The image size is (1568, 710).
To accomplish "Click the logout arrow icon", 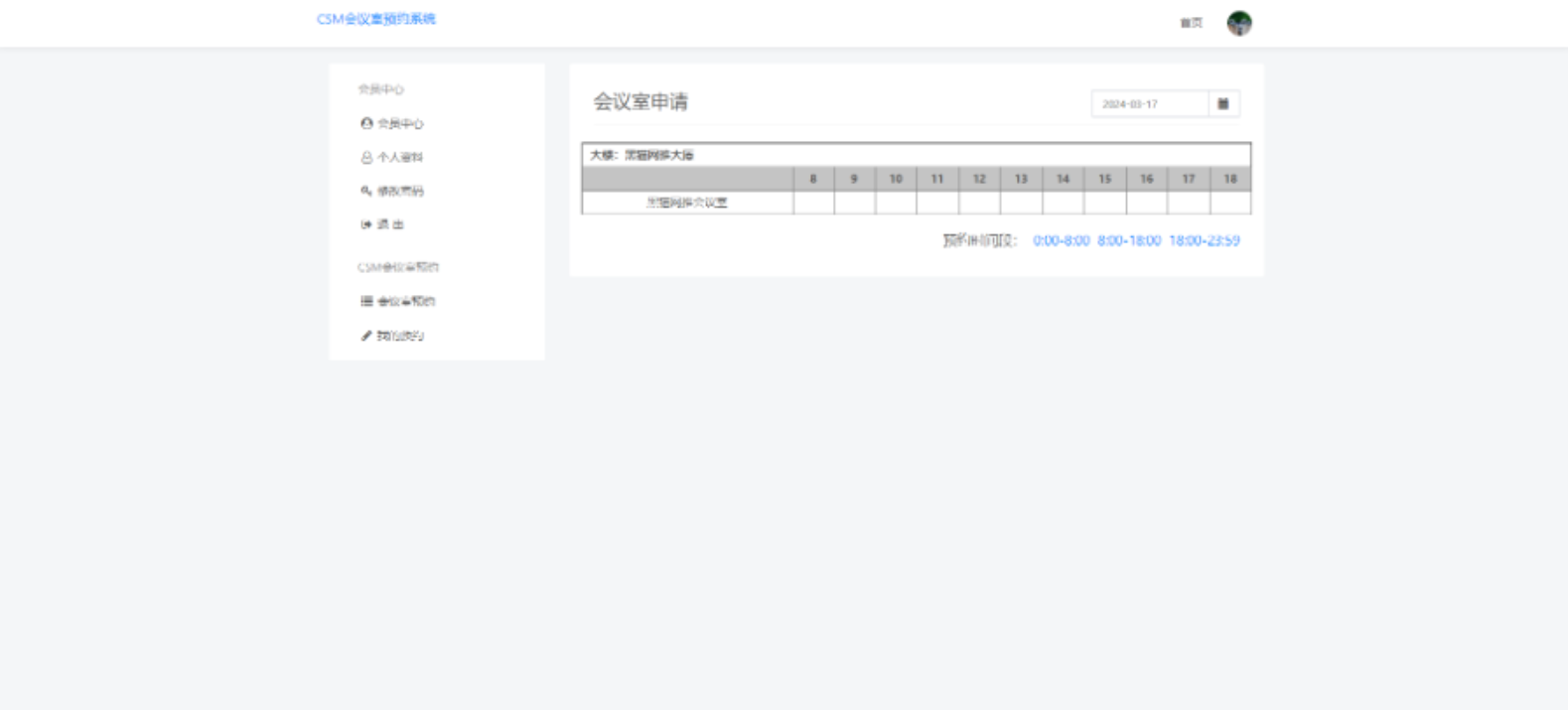I will (366, 224).
